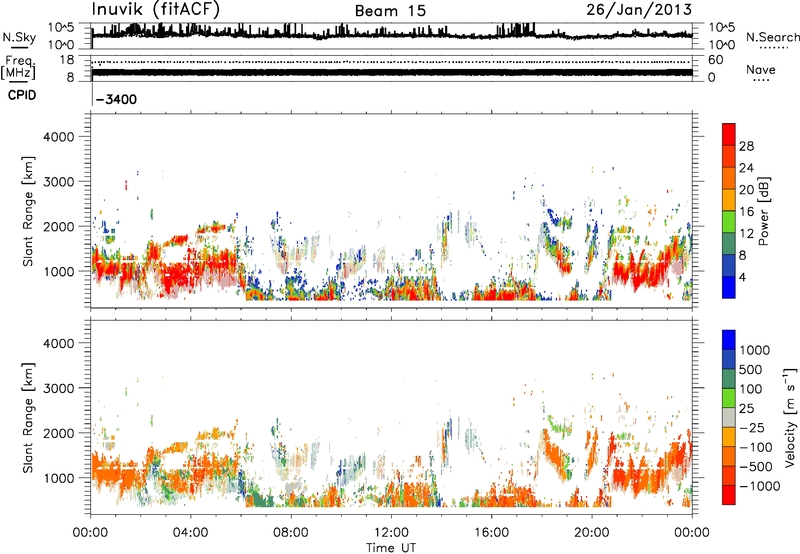Image resolution: width=800 pixels, height=554 pixels.
Task: Click the '4' value on the power colorbar
Action: point(743,278)
